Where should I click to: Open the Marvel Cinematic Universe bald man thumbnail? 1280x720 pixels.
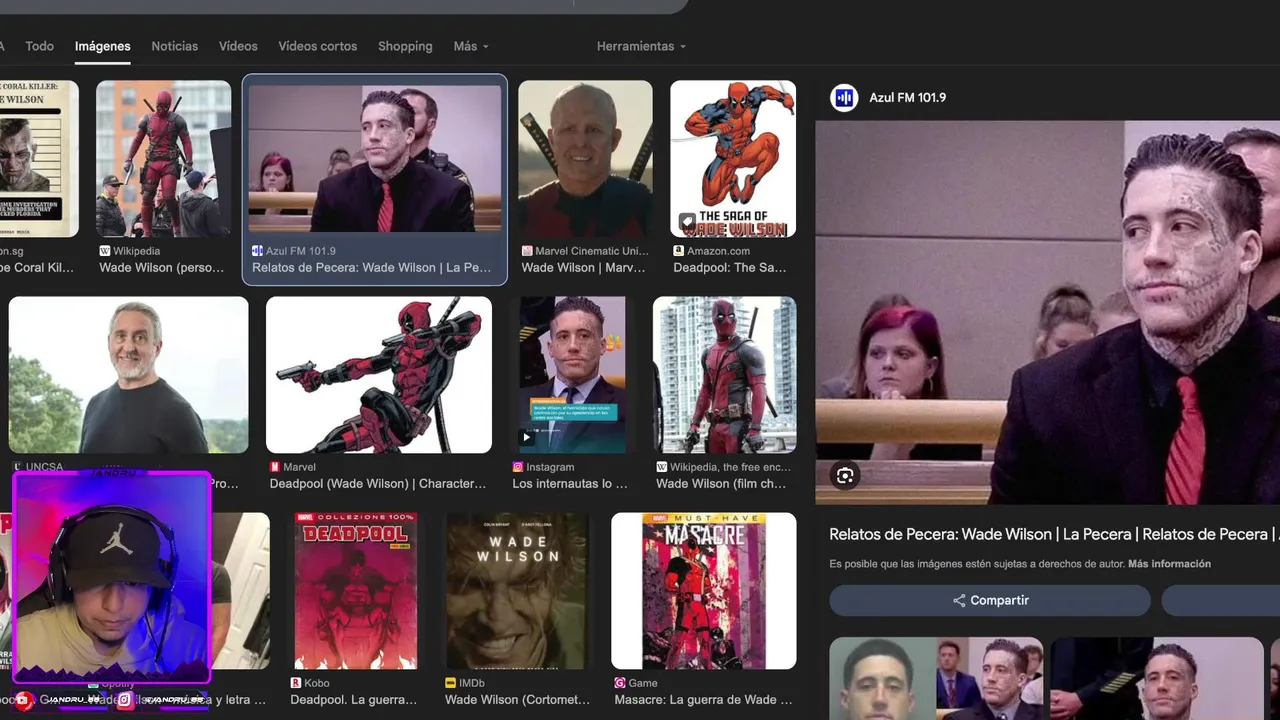click(585, 159)
